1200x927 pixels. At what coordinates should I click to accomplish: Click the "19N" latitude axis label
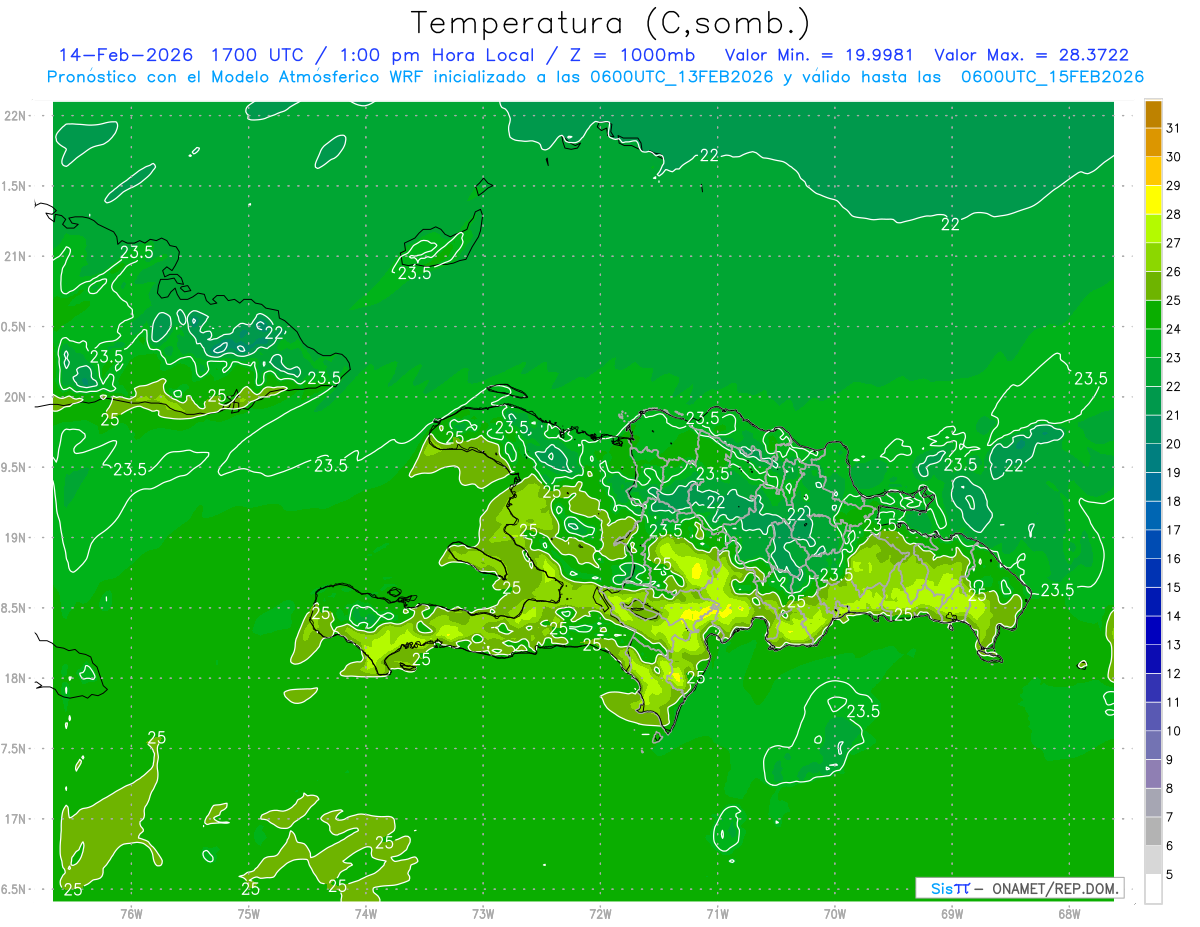16,538
